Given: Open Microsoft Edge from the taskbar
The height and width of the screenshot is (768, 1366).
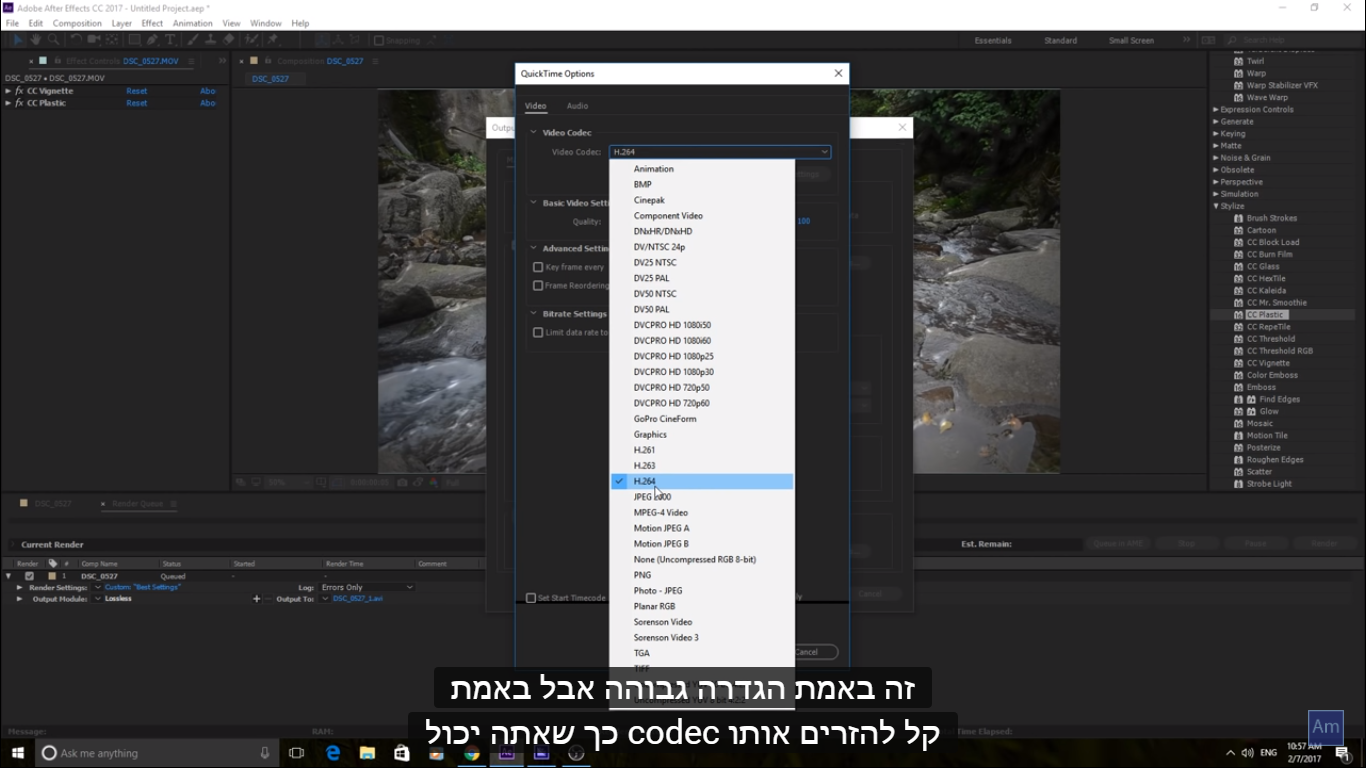Looking at the screenshot, I should click(x=333, y=753).
